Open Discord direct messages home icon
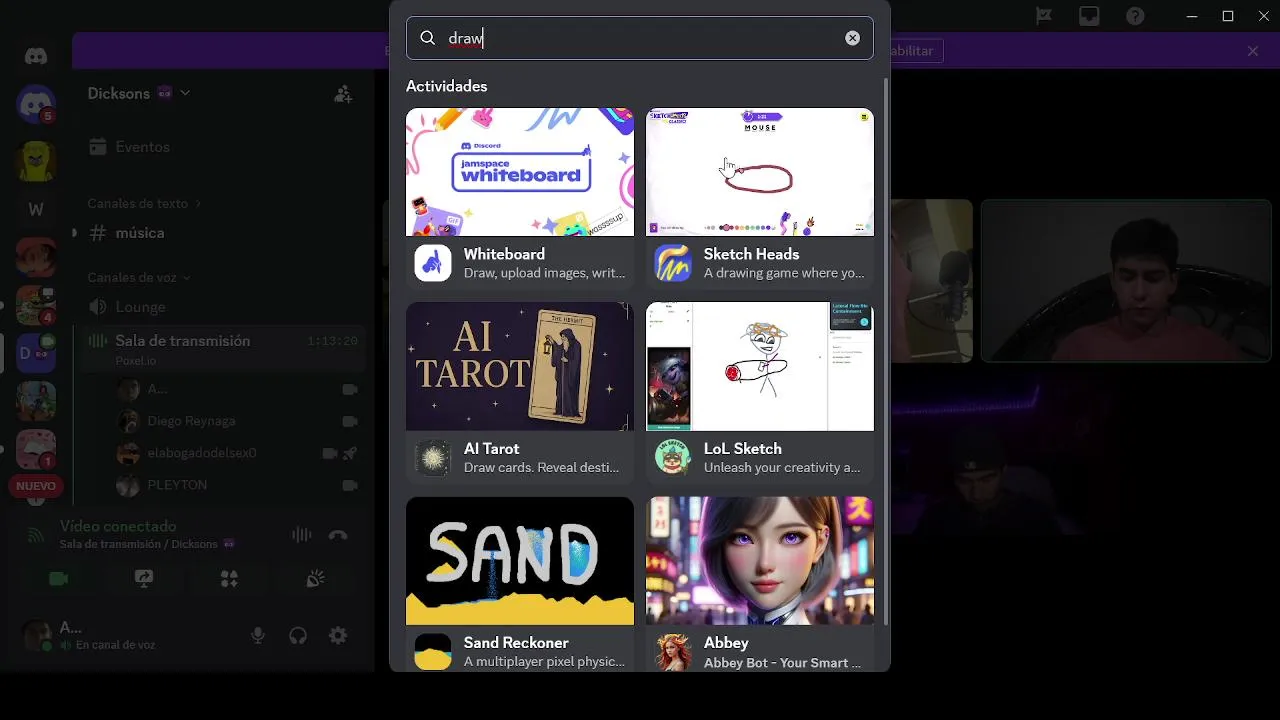This screenshot has height=720, width=1280. pyautogui.click(x=36, y=56)
